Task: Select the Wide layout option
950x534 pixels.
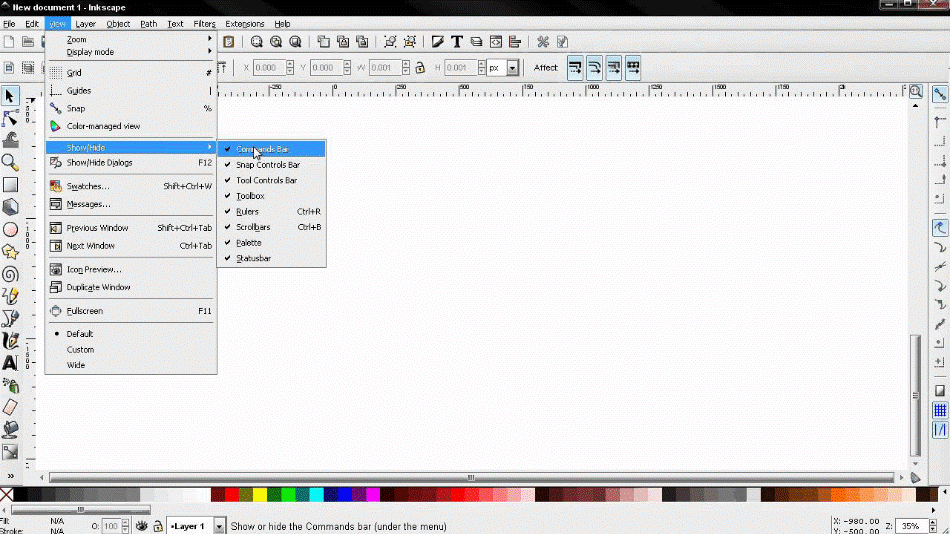Action: point(131,365)
